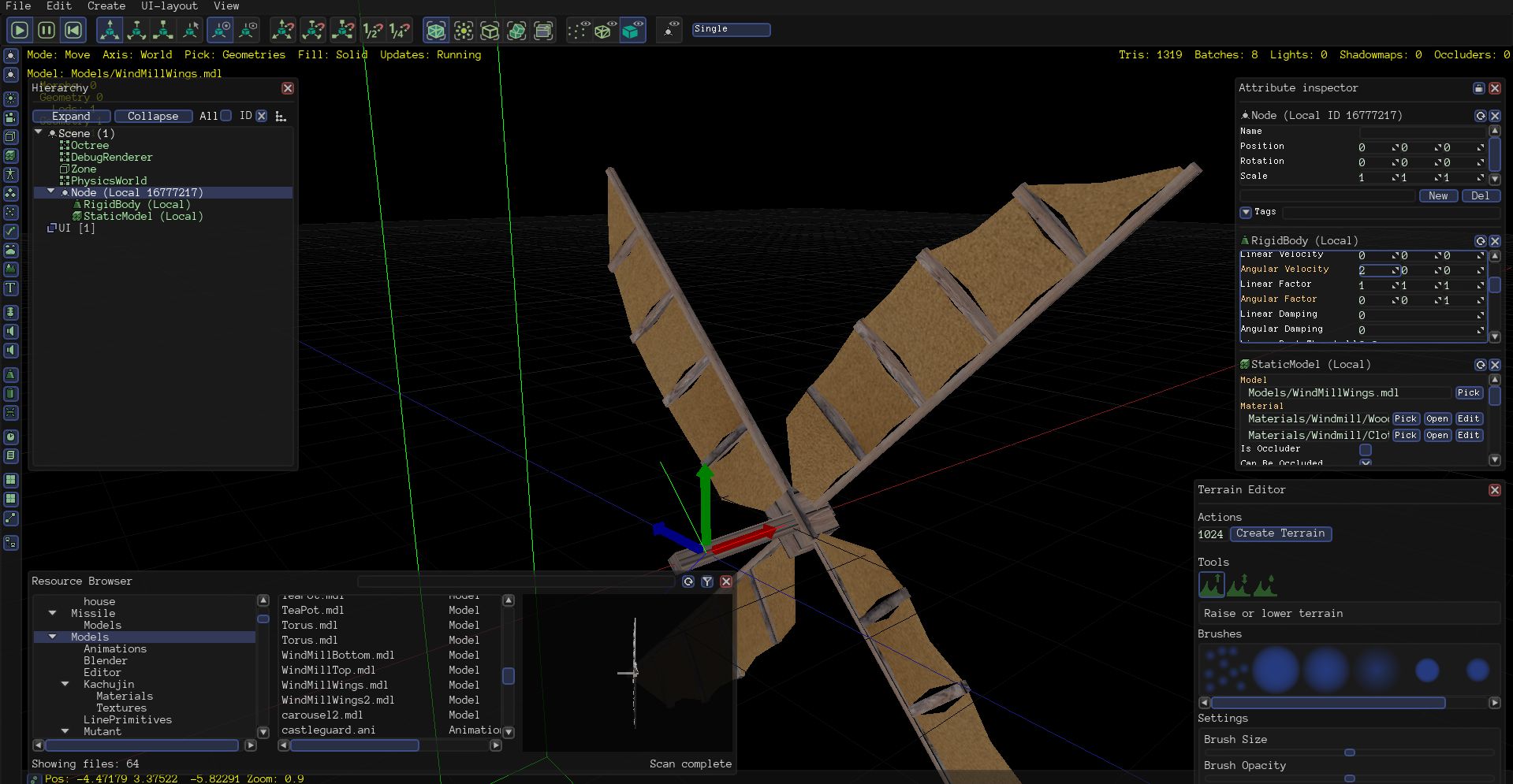Toggle the Local axis mode icon
This screenshot has height=784, width=1513.
click(247, 30)
